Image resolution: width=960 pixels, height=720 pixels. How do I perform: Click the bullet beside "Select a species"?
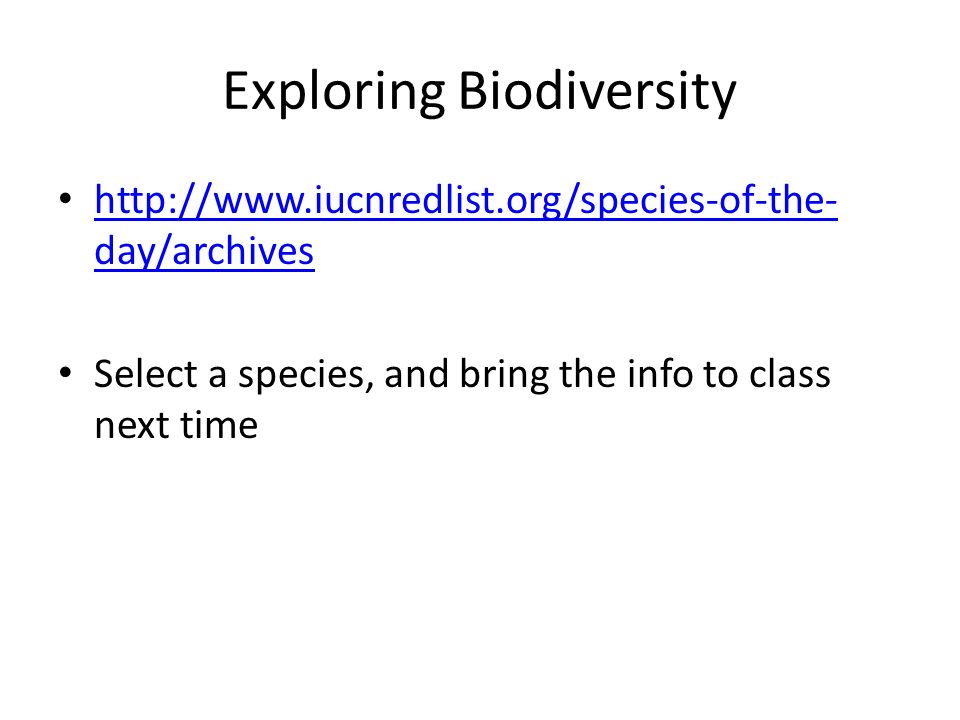pyautogui.click(x=66, y=373)
